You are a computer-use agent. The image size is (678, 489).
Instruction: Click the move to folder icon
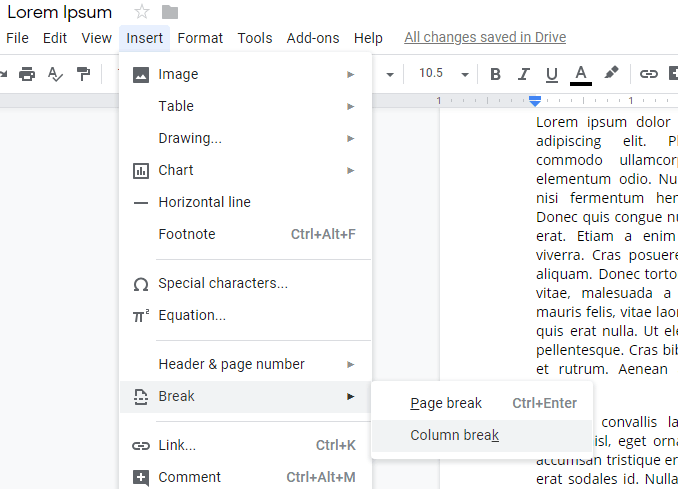(x=170, y=12)
